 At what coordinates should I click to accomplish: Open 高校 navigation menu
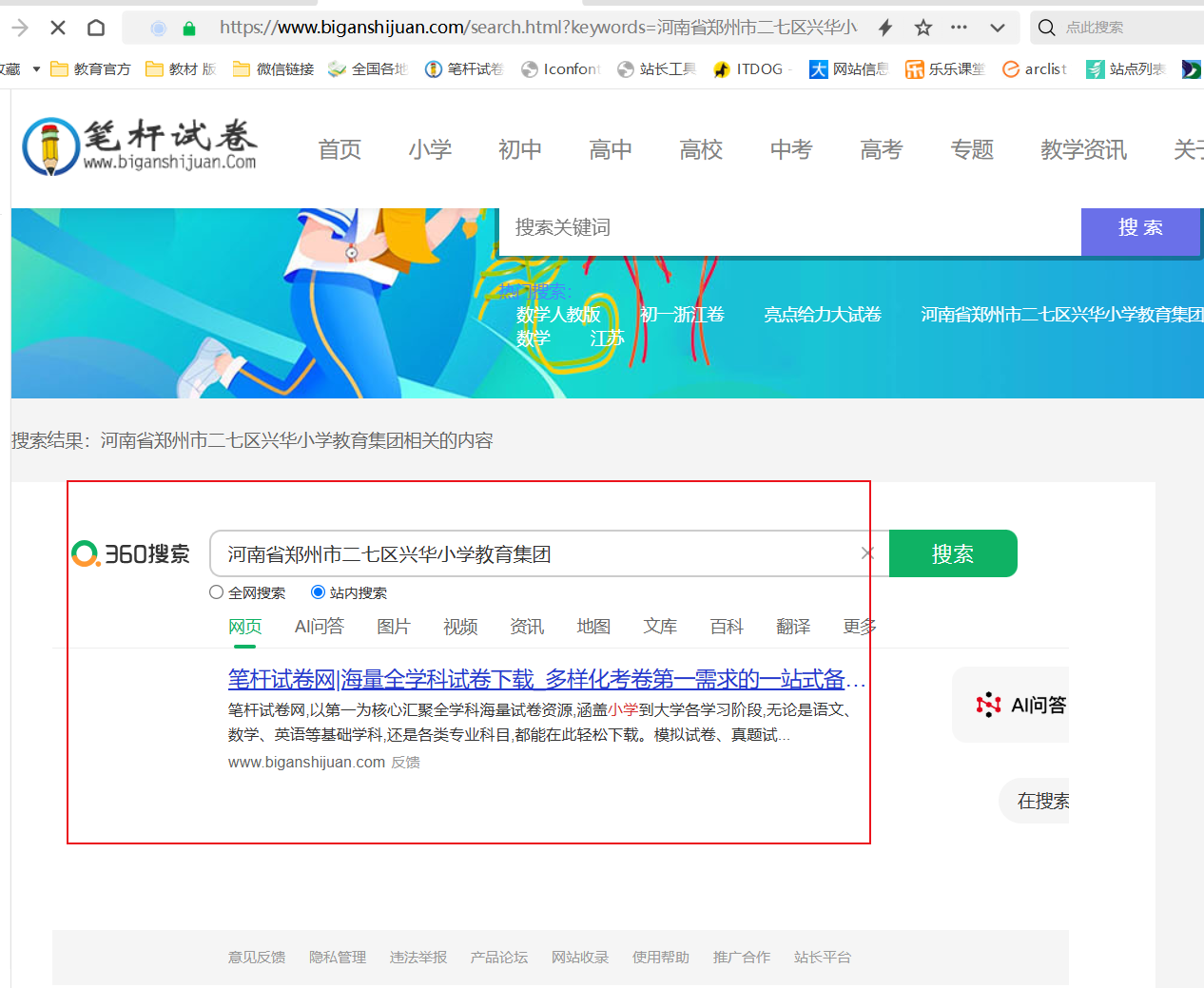click(x=701, y=149)
